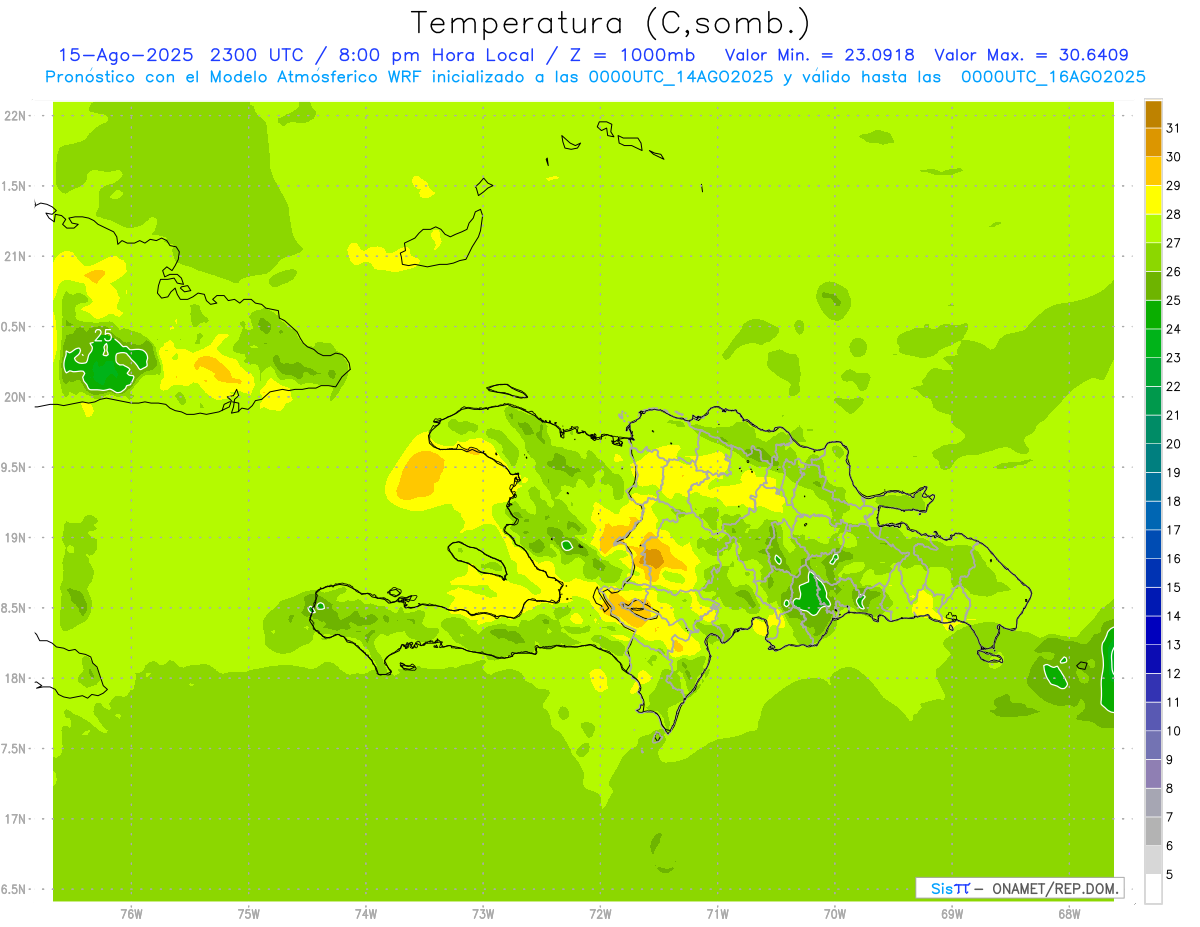Screen dimensions: 1200x927
Task: Click legend value '15'
Action: pos(1174,587)
